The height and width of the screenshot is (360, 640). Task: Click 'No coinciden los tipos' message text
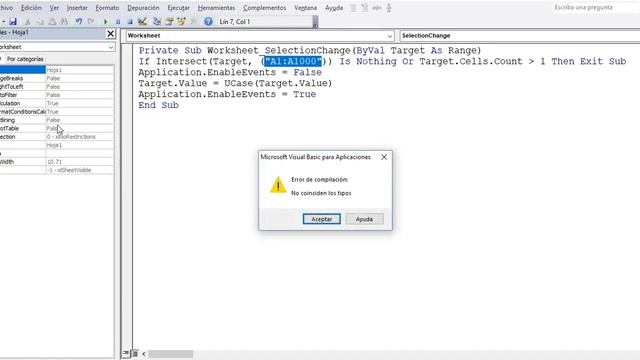click(x=321, y=193)
